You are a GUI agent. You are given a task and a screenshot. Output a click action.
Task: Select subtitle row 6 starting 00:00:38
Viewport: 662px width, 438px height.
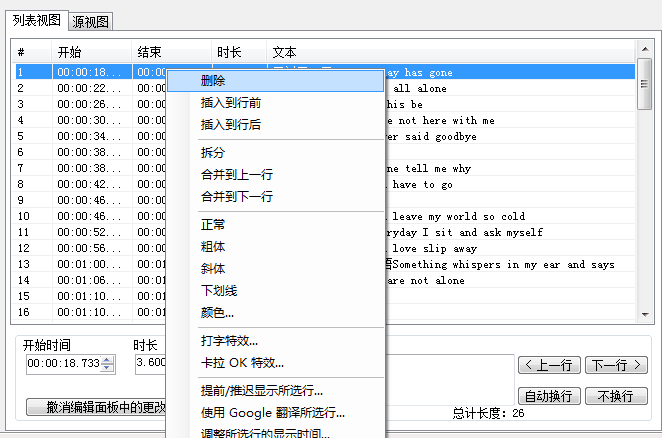(x=324, y=152)
